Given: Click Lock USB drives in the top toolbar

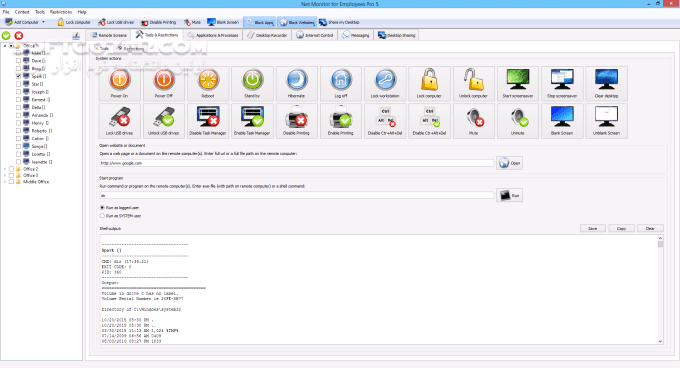Looking at the screenshot, I should pyautogui.click(x=116, y=22).
